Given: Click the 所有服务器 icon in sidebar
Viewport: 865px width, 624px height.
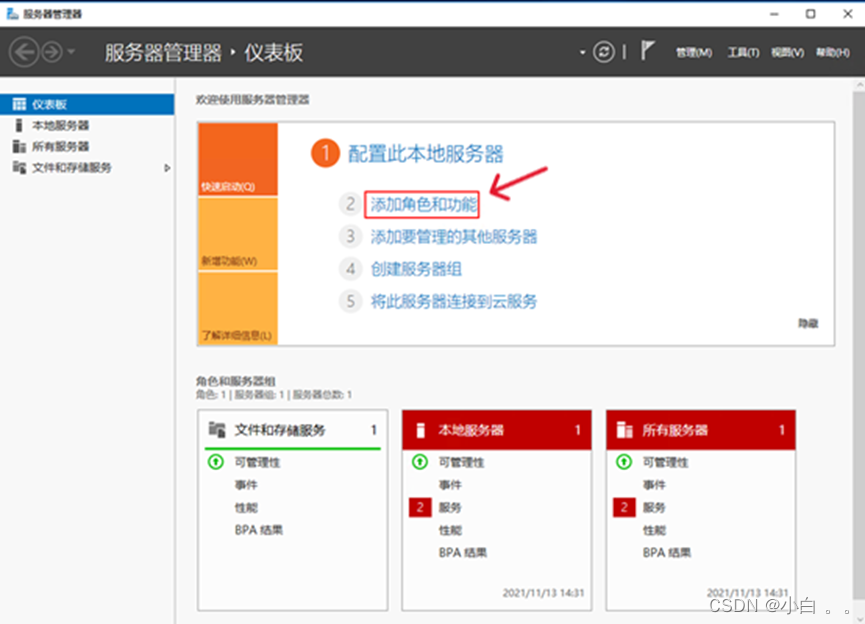Looking at the screenshot, I should click(19, 146).
